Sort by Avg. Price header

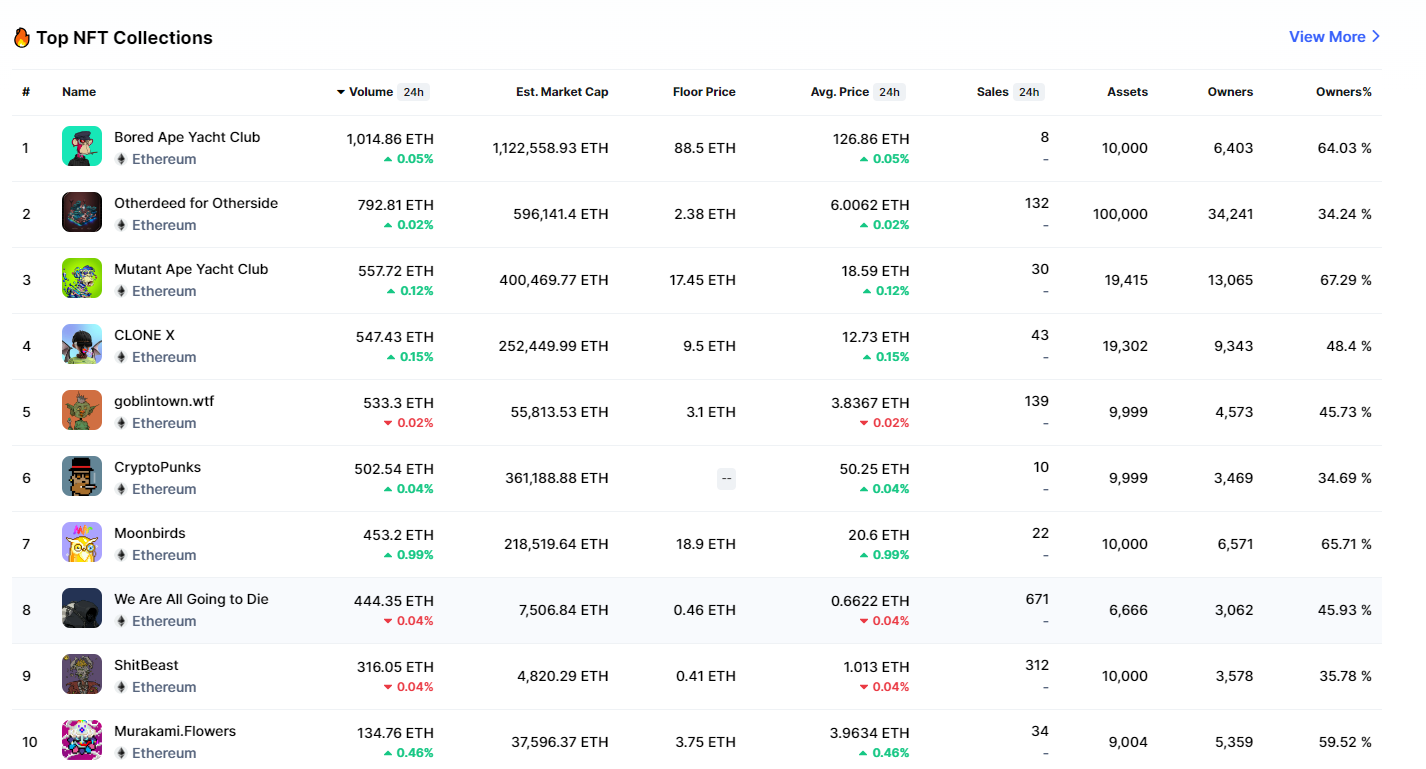pos(840,92)
